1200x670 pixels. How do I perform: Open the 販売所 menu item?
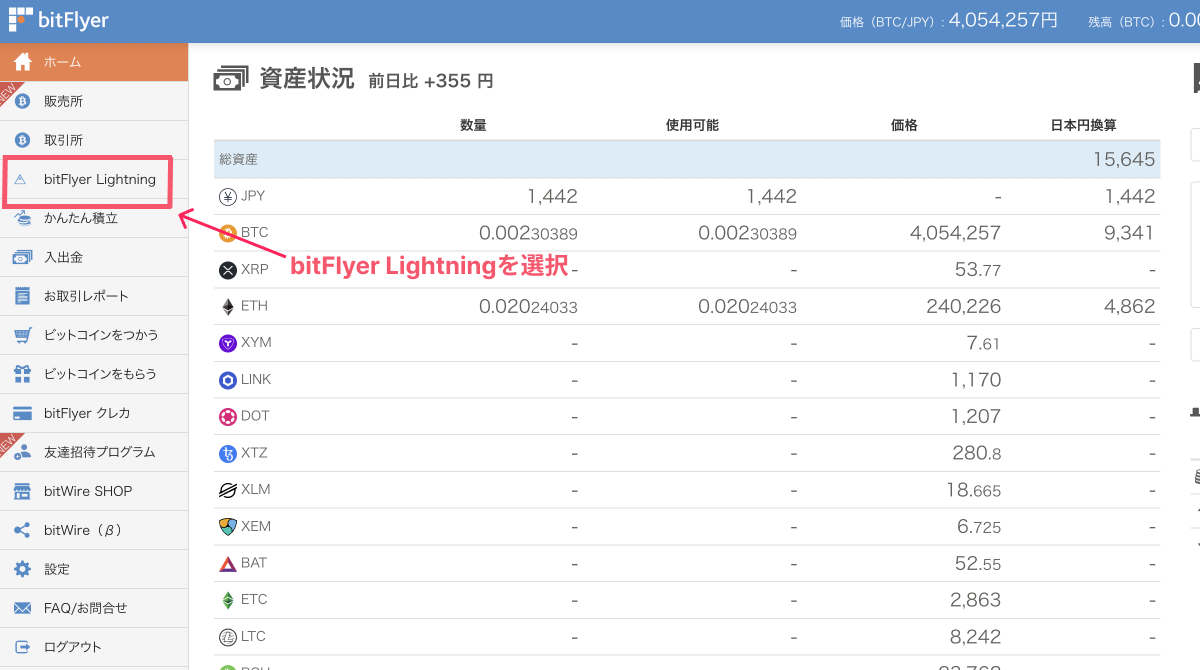[x=94, y=101]
